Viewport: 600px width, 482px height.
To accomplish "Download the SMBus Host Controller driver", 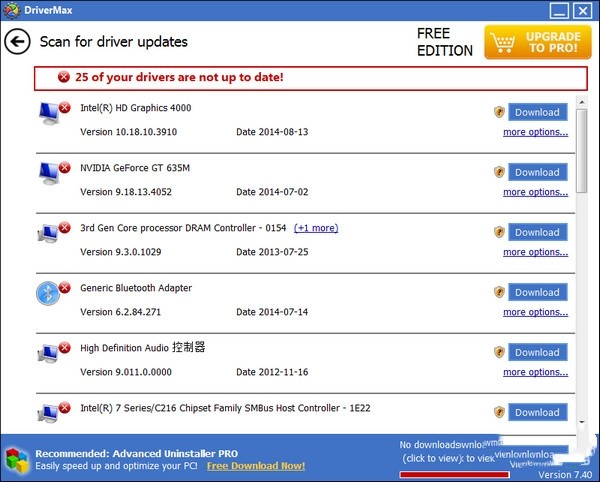I will click(538, 412).
